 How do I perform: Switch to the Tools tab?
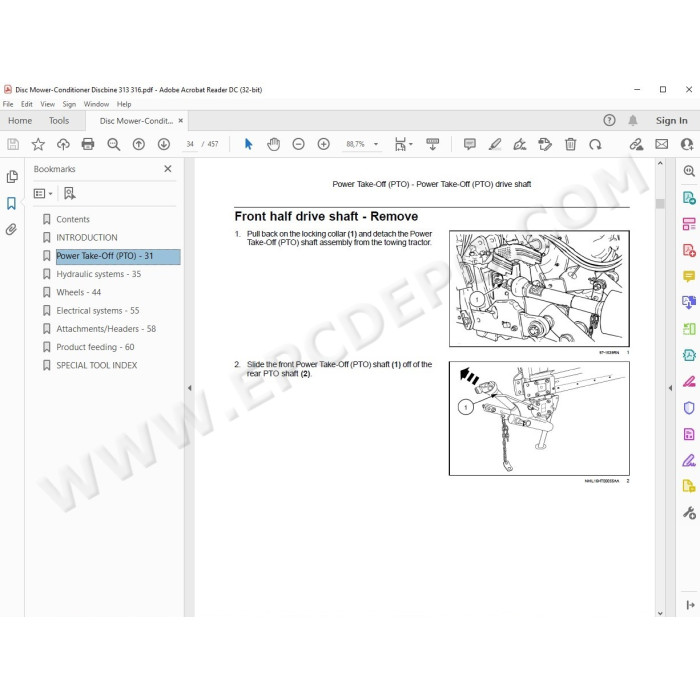click(x=59, y=121)
